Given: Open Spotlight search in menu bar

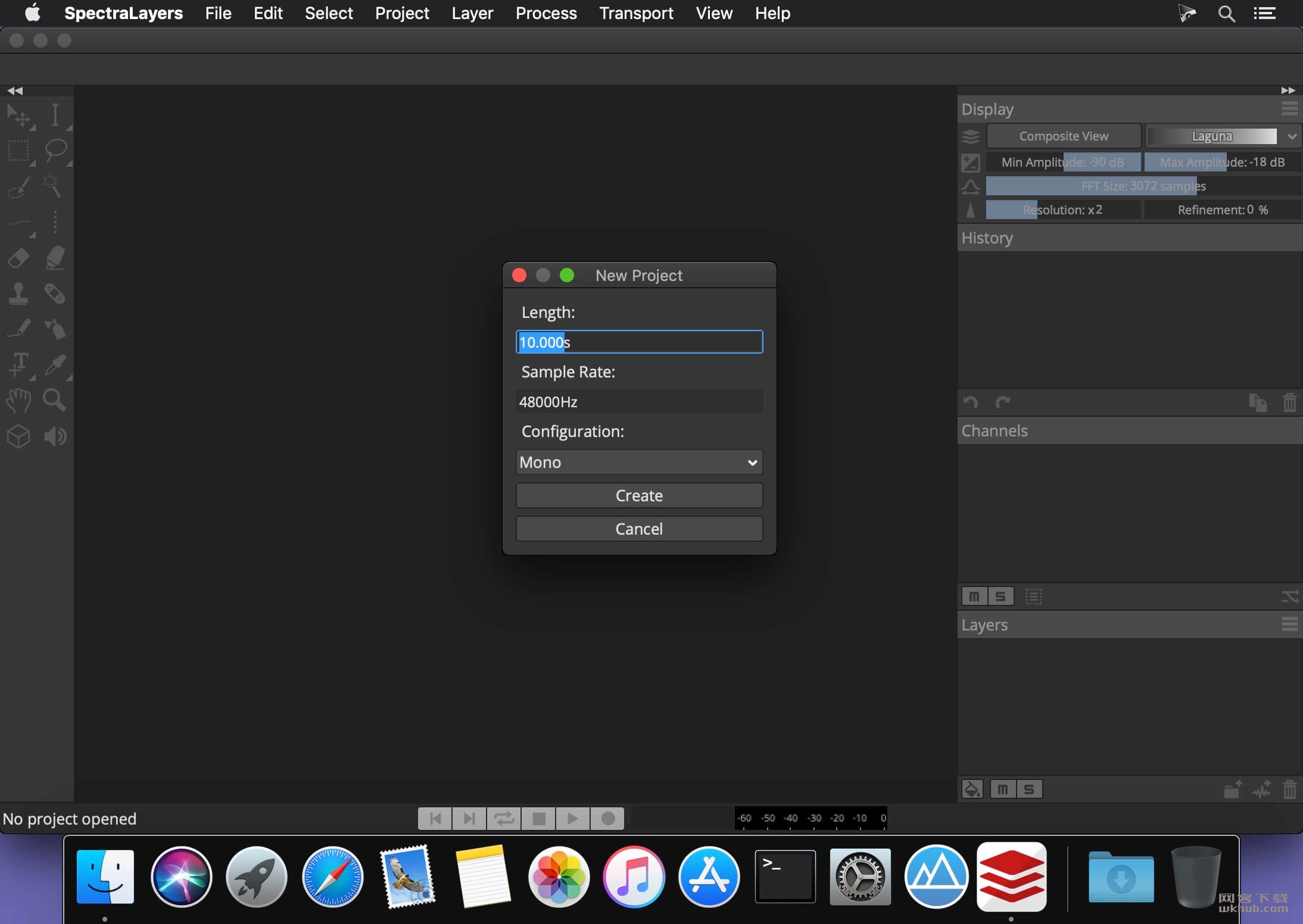Looking at the screenshot, I should pyautogui.click(x=1226, y=13).
